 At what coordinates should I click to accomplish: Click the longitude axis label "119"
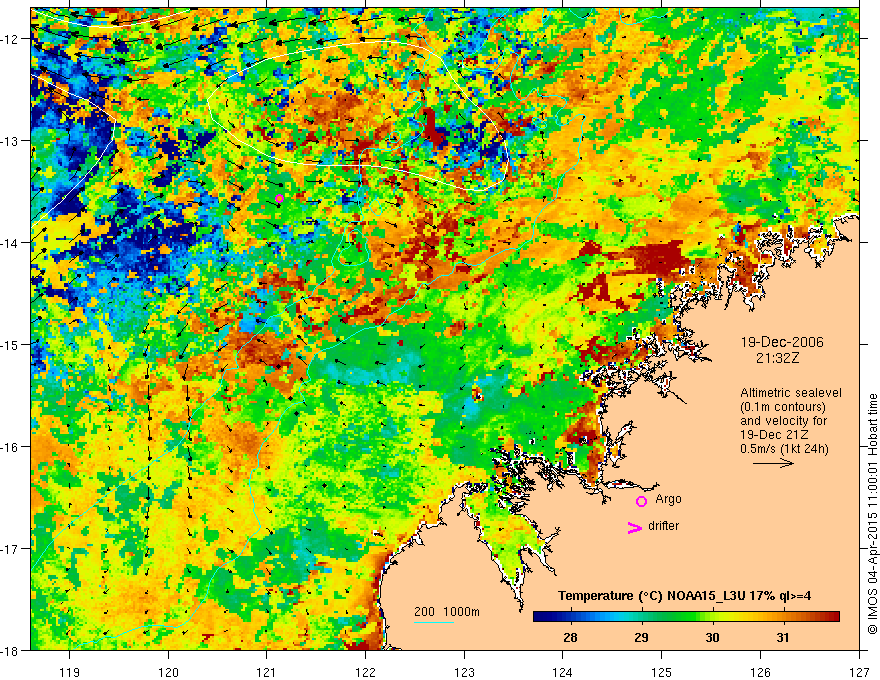(70, 672)
